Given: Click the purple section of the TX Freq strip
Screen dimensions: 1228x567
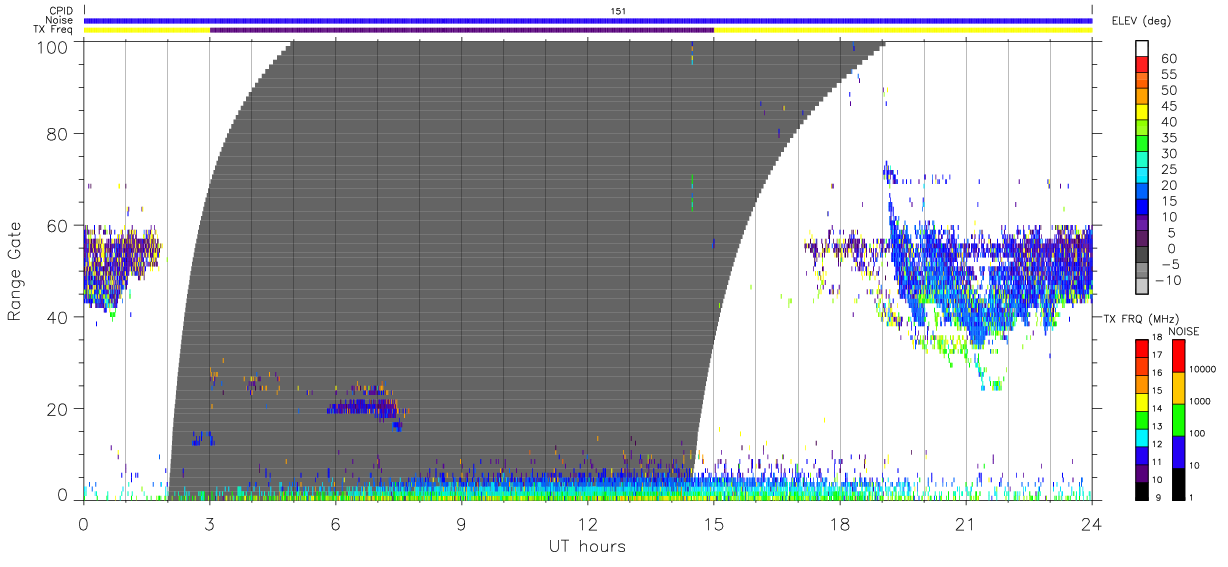Looking at the screenshot, I should click(462, 30).
